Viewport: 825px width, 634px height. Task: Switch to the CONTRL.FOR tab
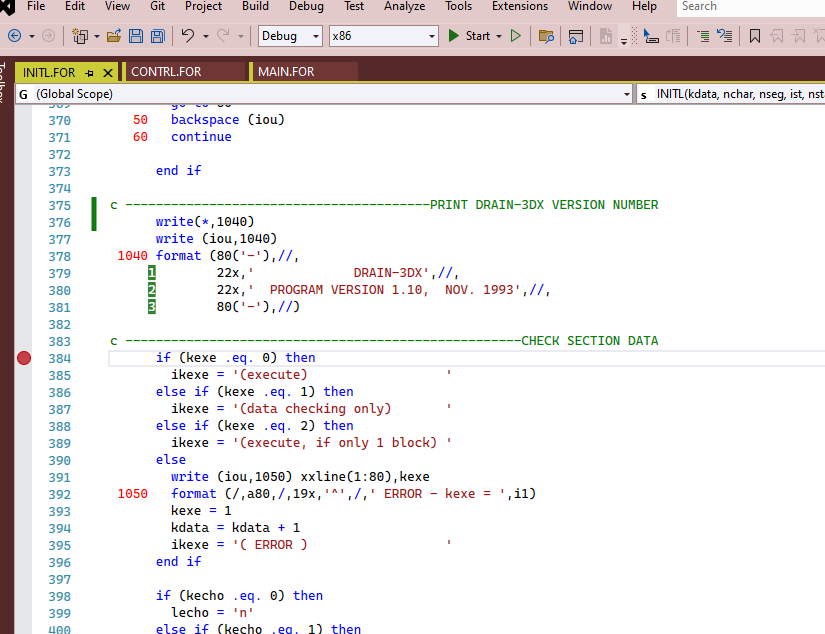(166, 72)
